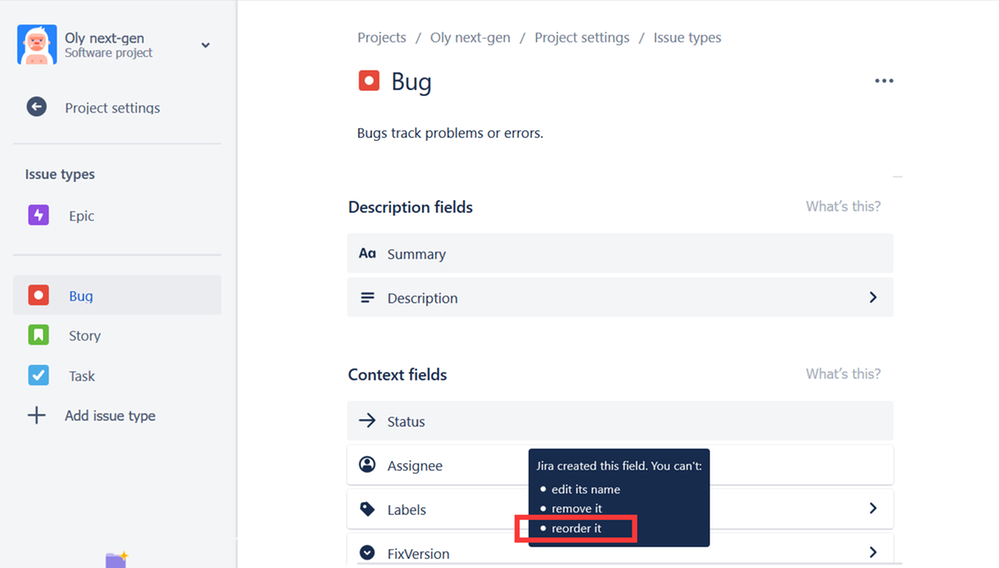Open the project switcher dropdown arrow
The height and width of the screenshot is (568, 999).
(205, 45)
